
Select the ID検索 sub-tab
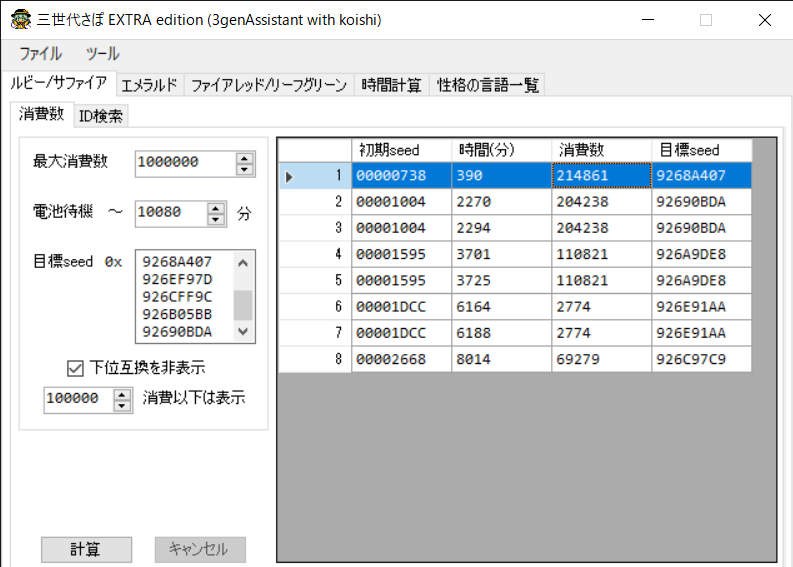point(101,116)
